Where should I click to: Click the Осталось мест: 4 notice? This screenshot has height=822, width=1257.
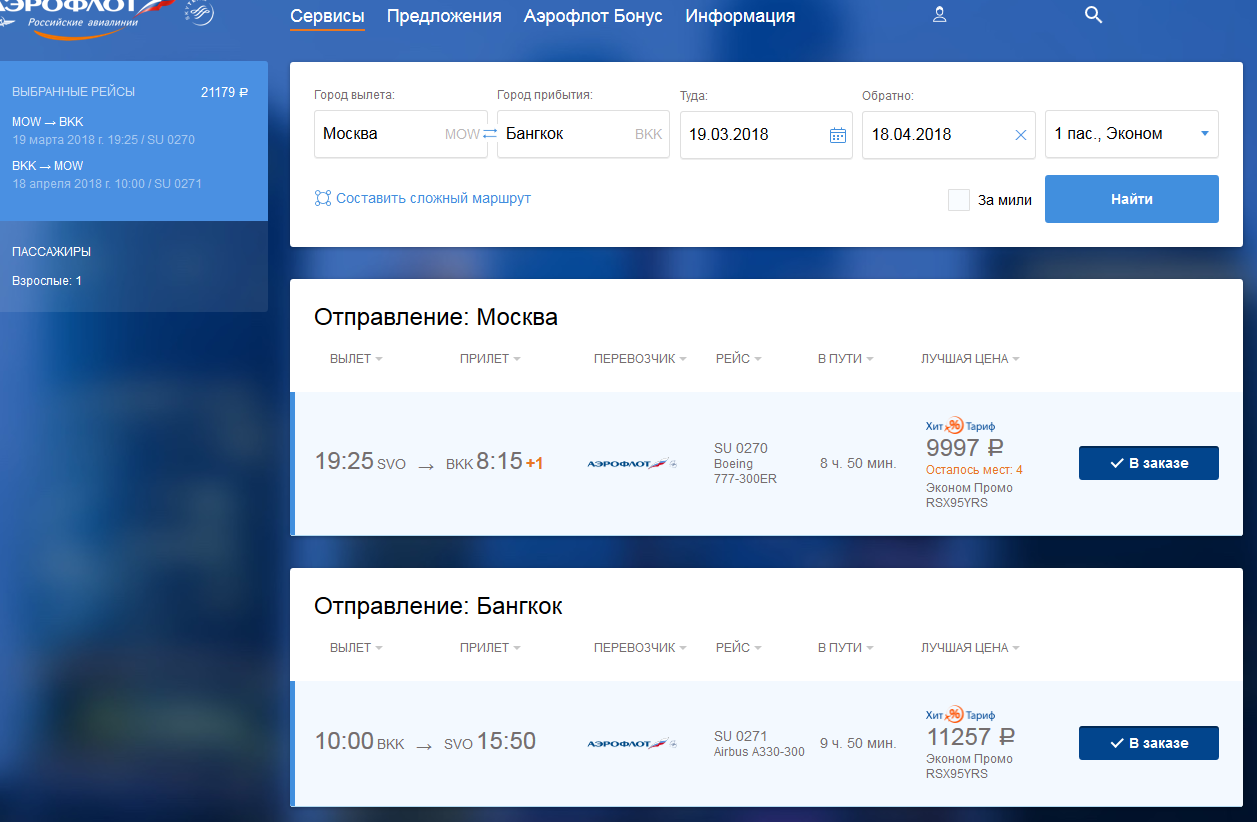pos(974,470)
